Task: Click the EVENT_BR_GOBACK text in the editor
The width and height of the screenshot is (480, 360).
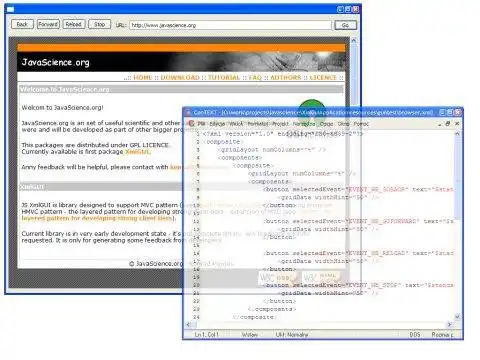Action: [x=377, y=189]
